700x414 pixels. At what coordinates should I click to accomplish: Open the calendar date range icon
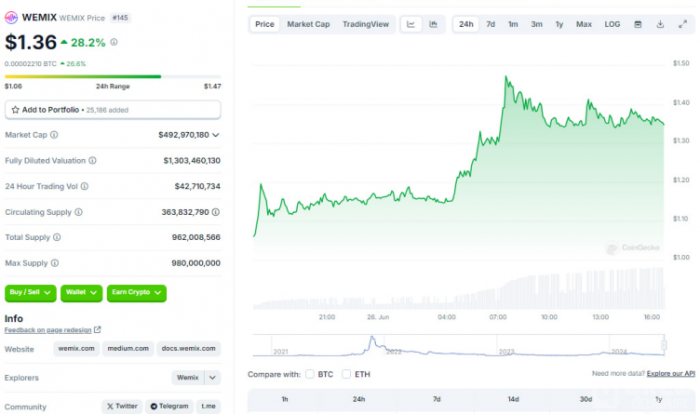[x=638, y=24]
